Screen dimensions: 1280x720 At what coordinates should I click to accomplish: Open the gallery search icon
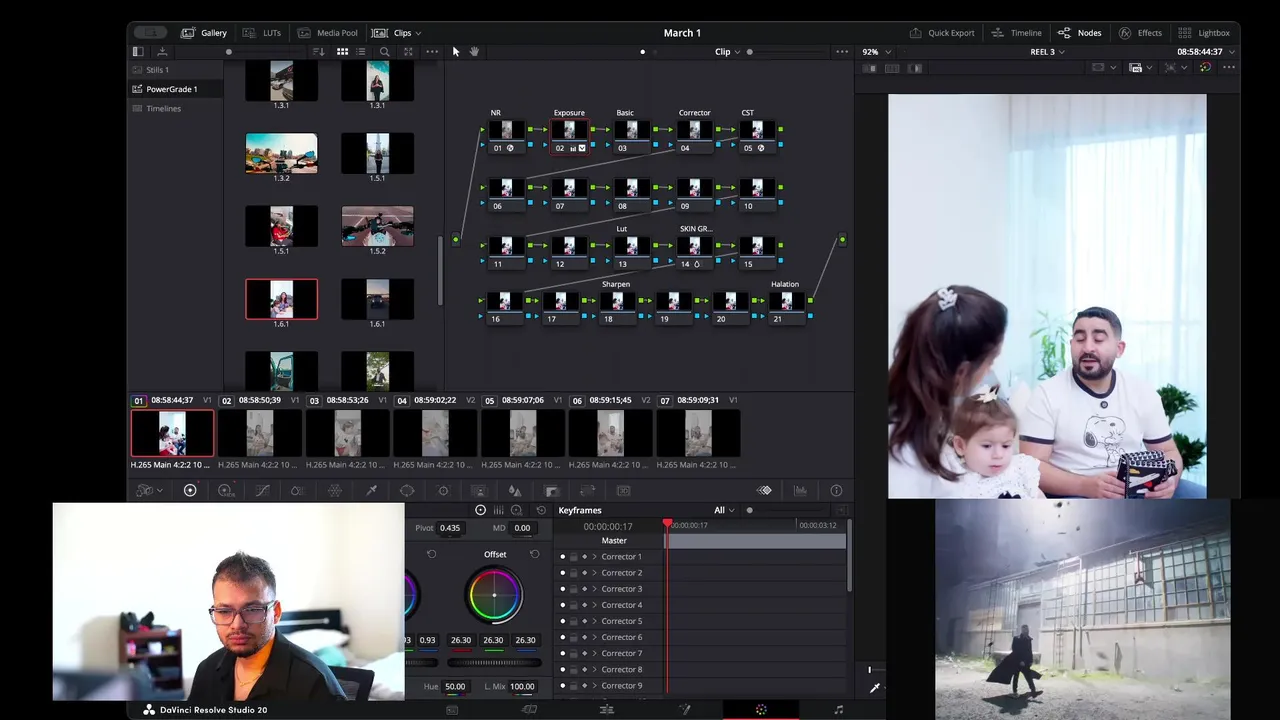tap(385, 52)
